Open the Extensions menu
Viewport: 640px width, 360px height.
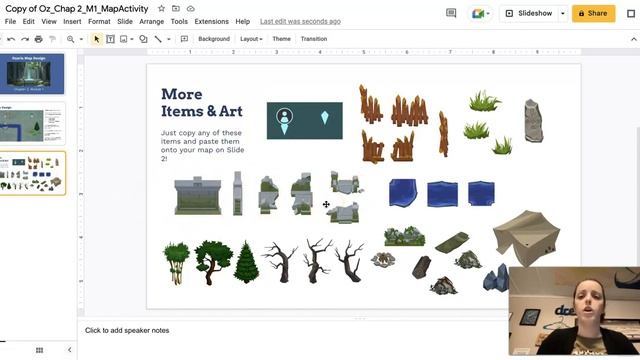[211, 22]
